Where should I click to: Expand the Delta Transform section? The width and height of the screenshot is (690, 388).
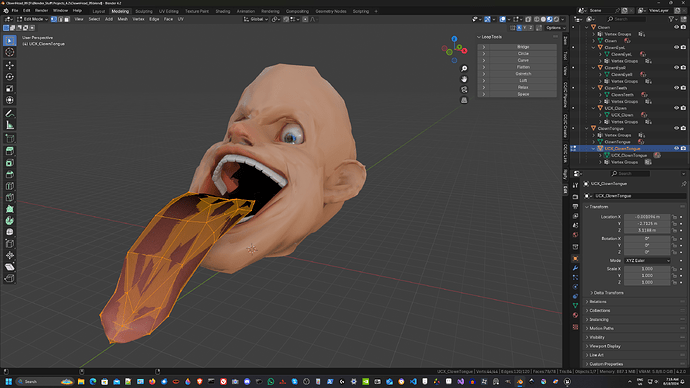pyautogui.click(x=609, y=293)
